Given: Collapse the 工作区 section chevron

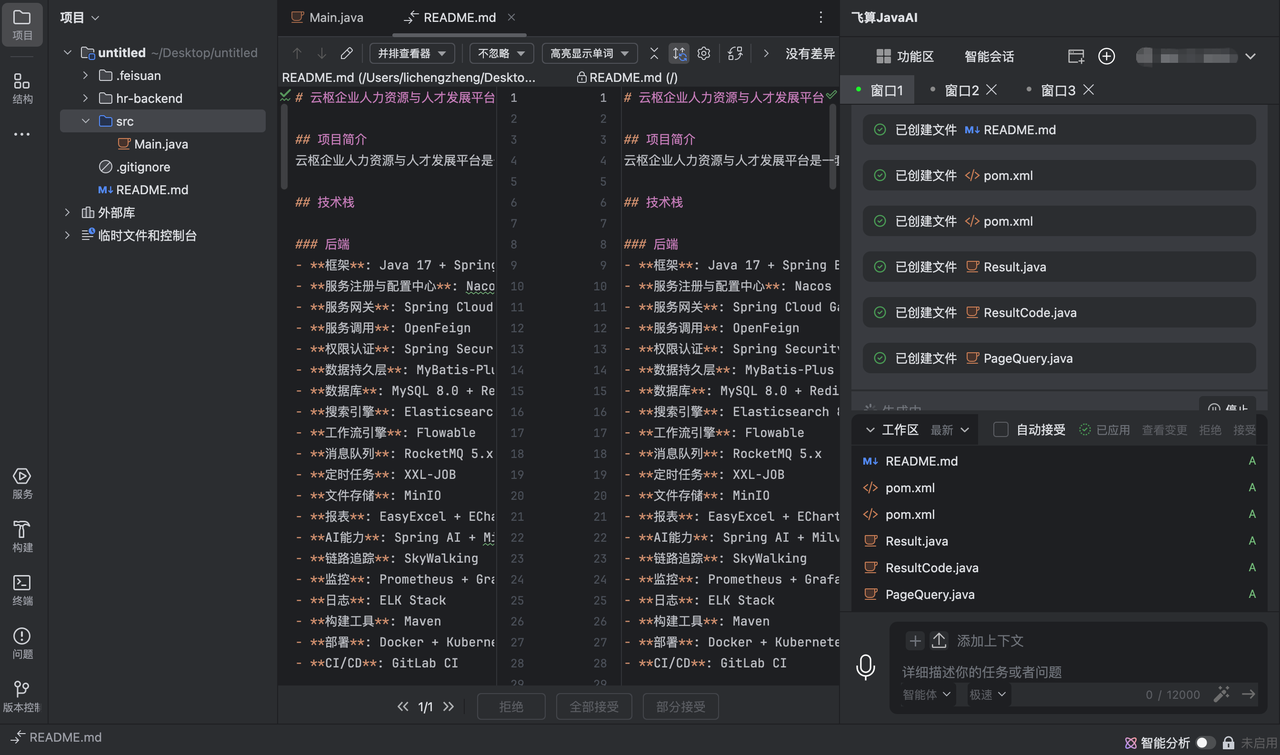Looking at the screenshot, I should [870, 430].
